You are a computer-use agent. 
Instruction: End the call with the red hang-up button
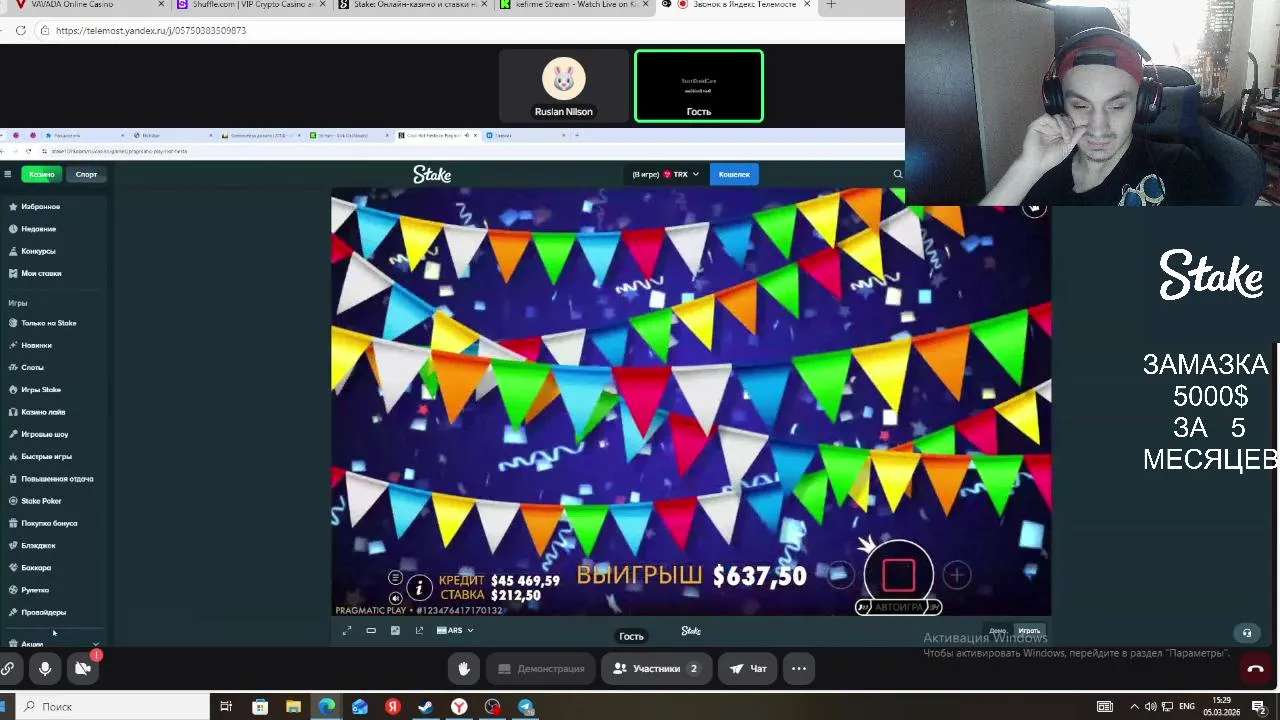tap(1256, 669)
